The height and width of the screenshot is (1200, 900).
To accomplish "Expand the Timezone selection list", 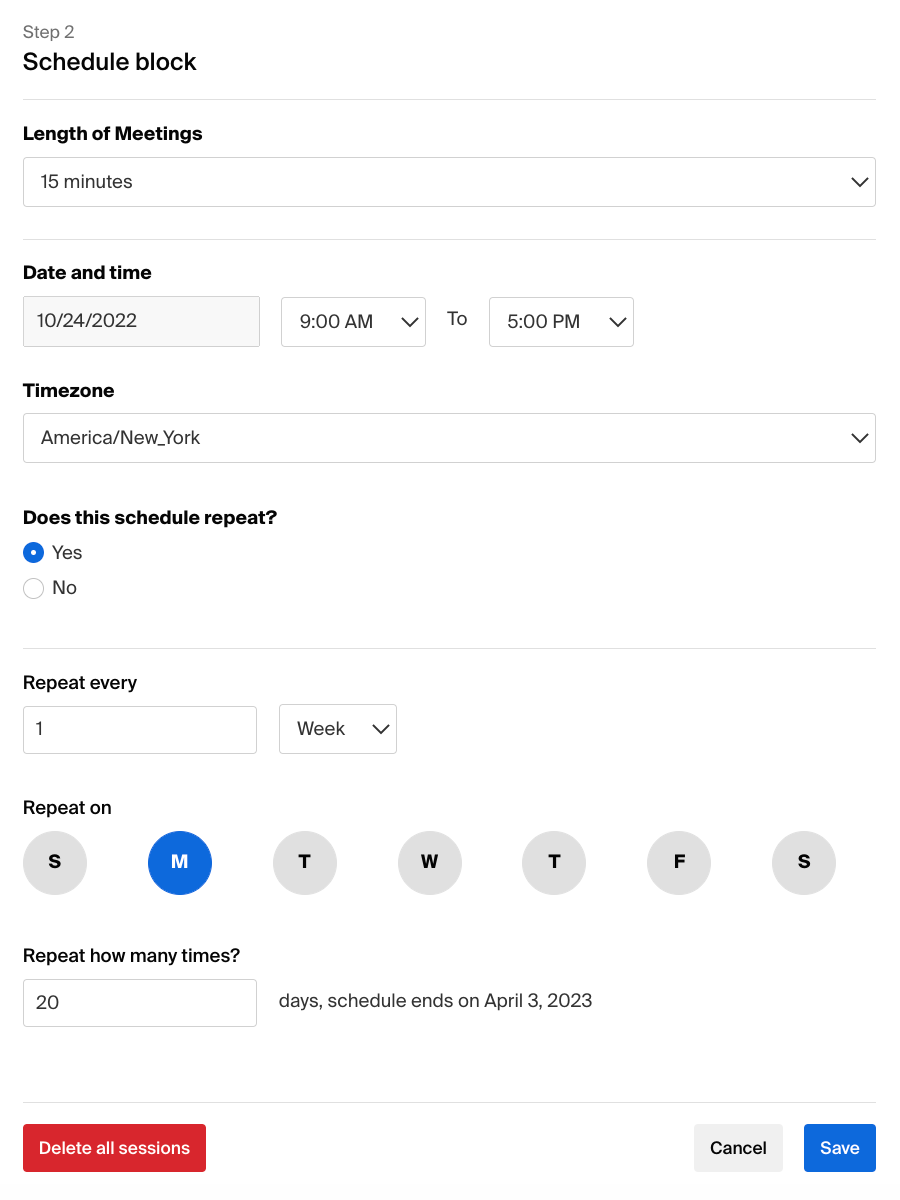I will point(449,438).
